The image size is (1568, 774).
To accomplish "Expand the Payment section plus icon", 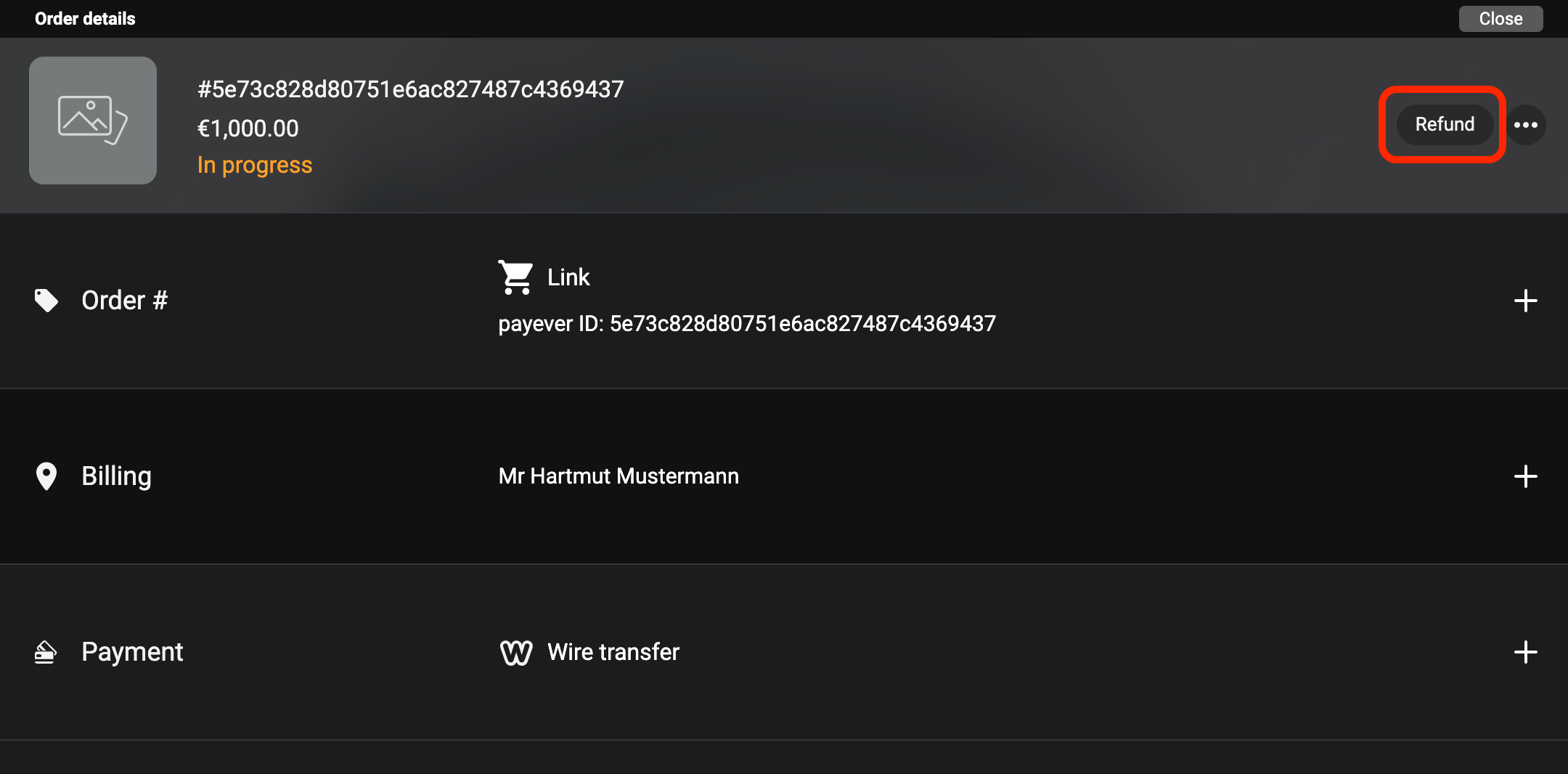I will pos(1526,652).
